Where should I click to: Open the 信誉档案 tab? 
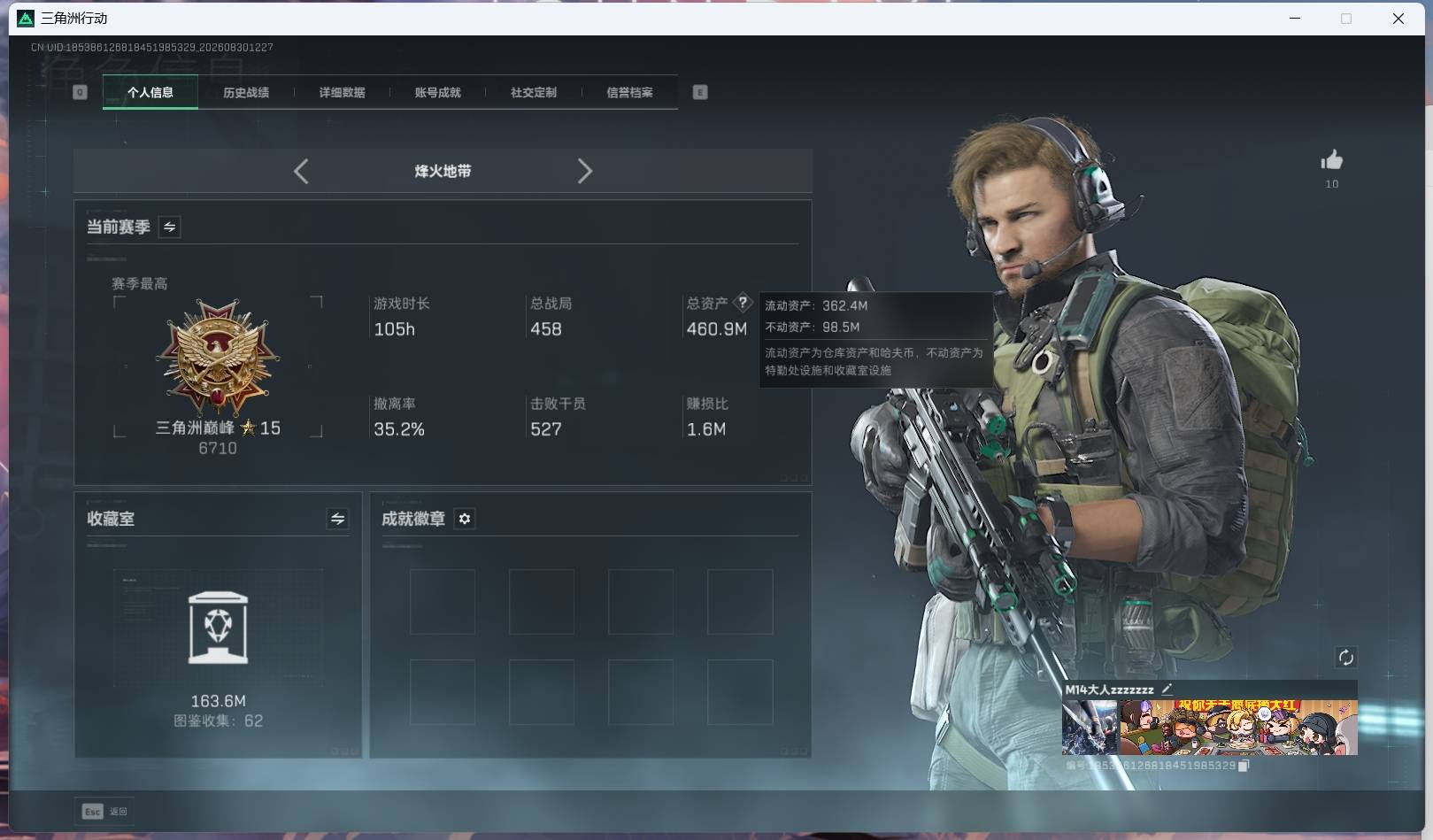click(629, 92)
